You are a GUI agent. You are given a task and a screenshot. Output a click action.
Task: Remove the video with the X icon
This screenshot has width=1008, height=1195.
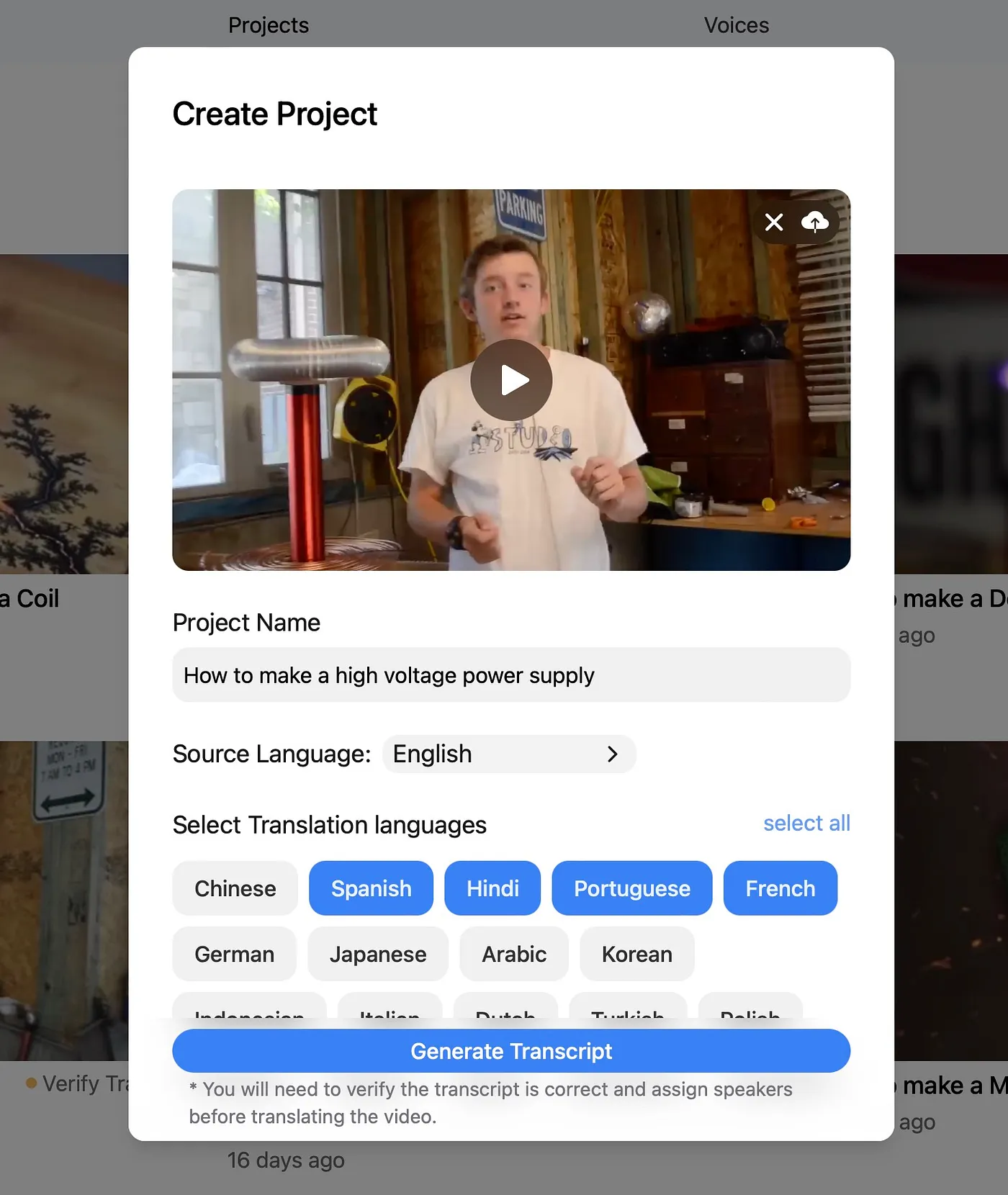(x=774, y=222)
